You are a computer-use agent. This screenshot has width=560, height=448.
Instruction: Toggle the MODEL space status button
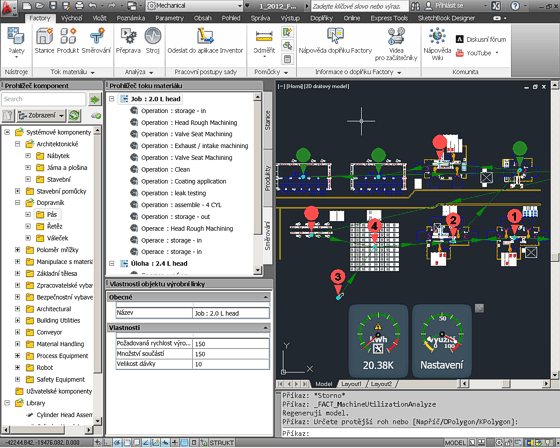click(x=455, y=443)
